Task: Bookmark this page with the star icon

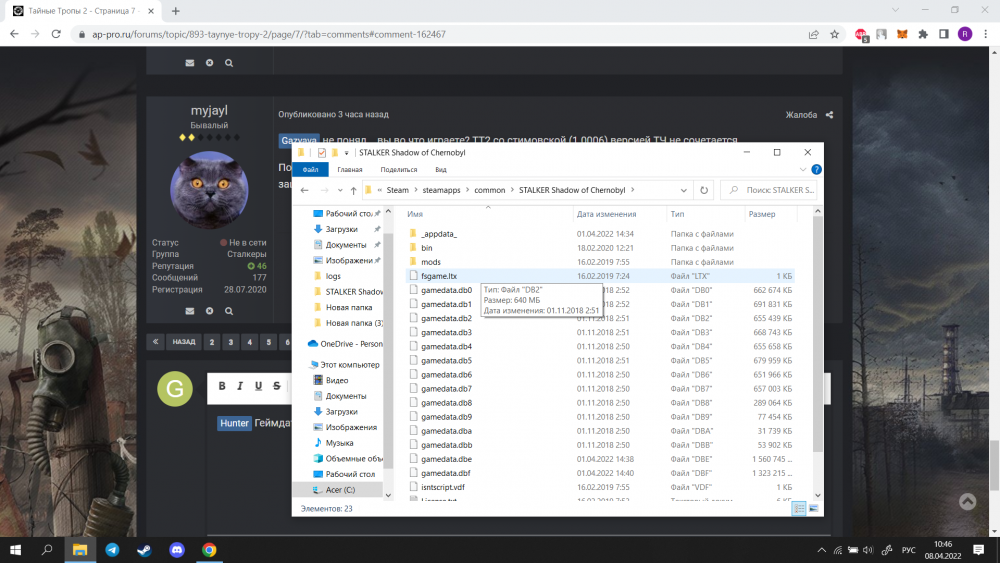Action: [x=834, y=33]
